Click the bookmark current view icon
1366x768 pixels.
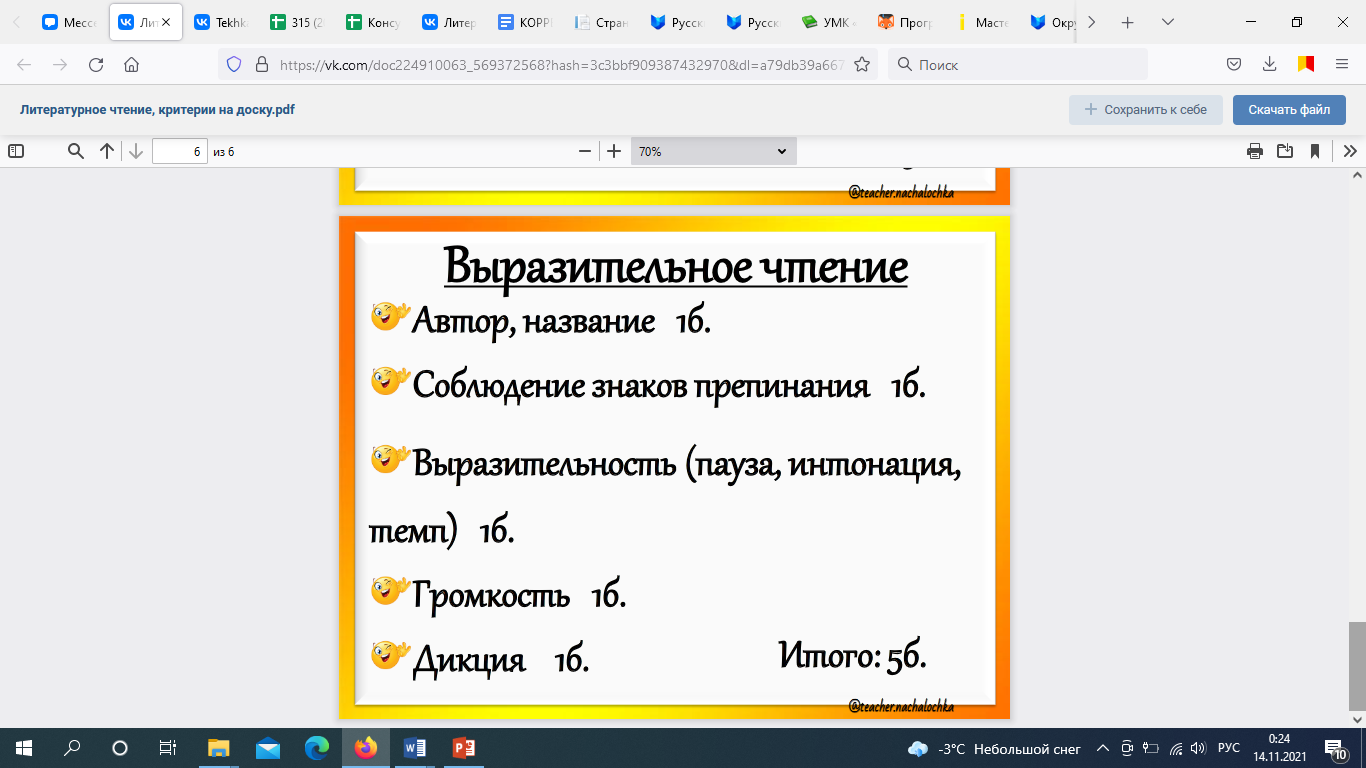pyautogui.click(x=1315, y=151)
